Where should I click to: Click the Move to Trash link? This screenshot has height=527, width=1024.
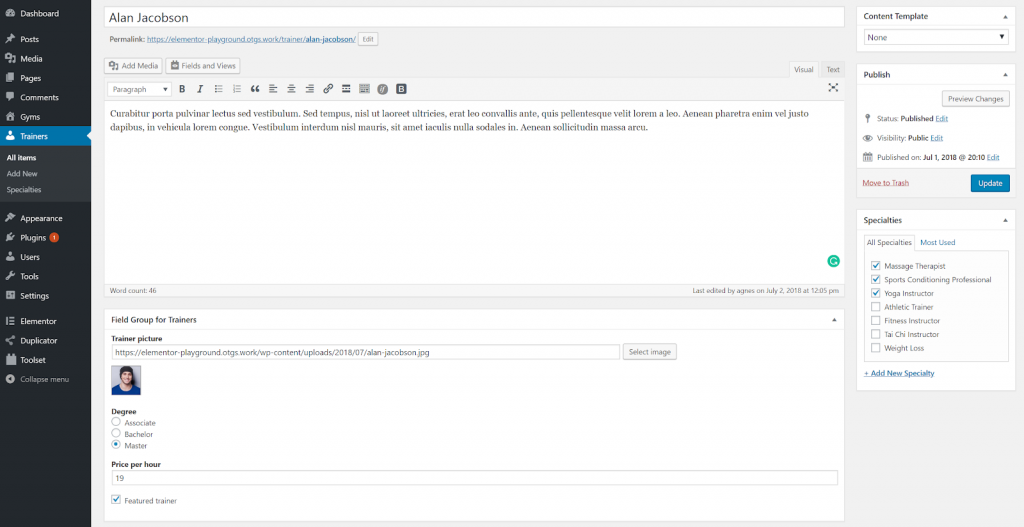pos(885,183)
